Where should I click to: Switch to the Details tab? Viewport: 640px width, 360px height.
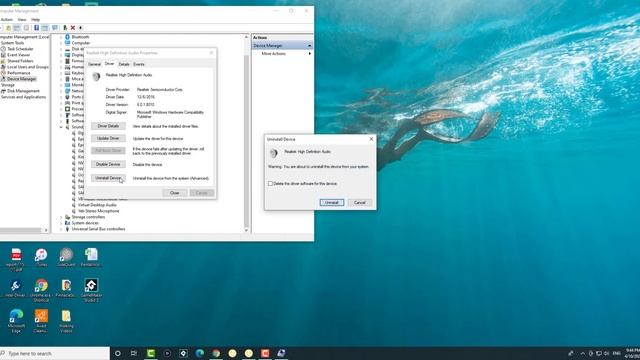click(x=124, y=64)
